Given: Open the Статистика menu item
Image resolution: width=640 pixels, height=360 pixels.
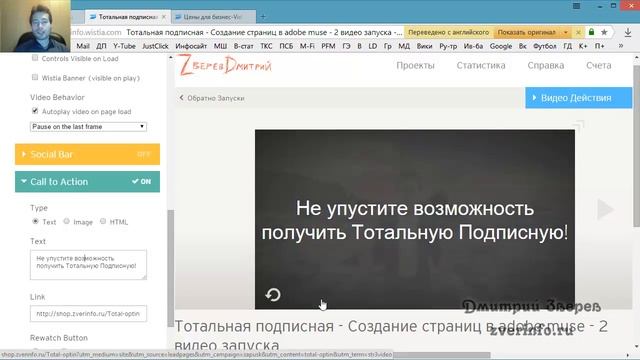Looking at the screenshot, I should [481, 65].
